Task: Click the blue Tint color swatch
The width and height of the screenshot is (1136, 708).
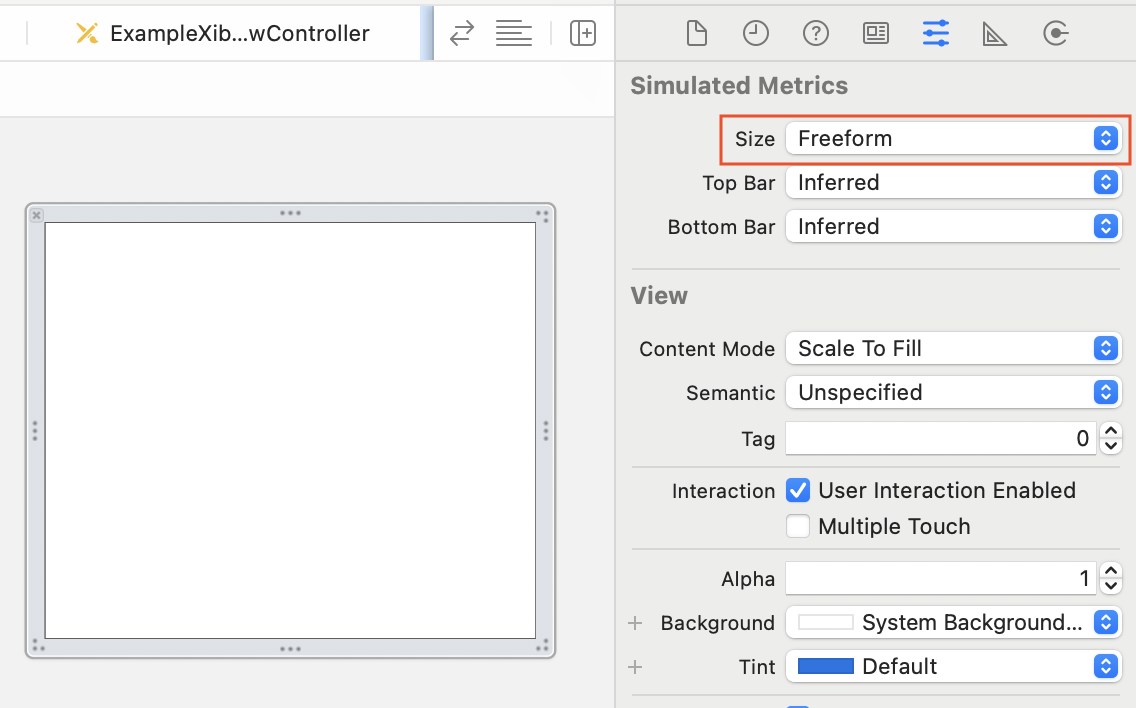Action: (x=825, y=667)
